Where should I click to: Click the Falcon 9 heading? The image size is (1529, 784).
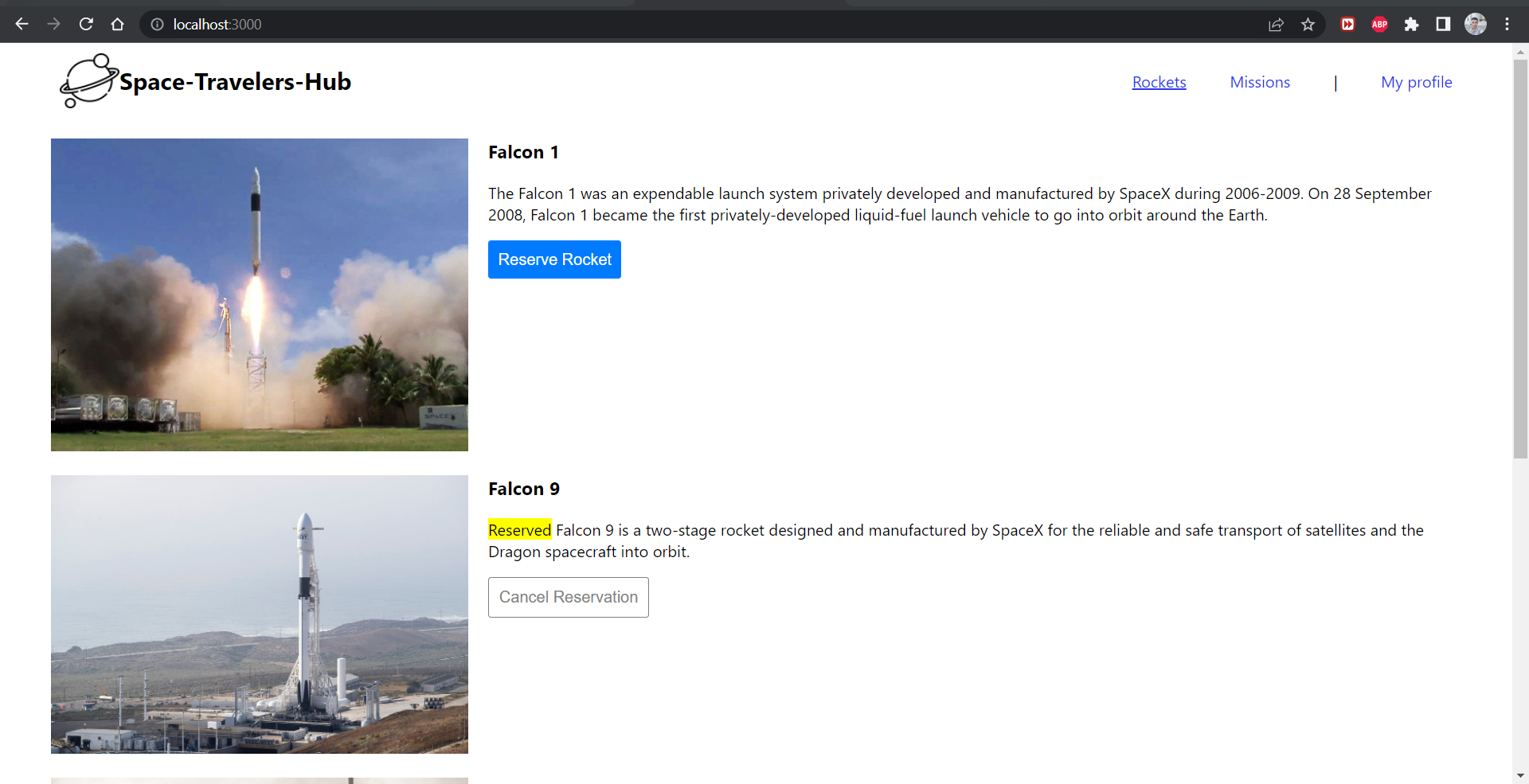[524, 489]
